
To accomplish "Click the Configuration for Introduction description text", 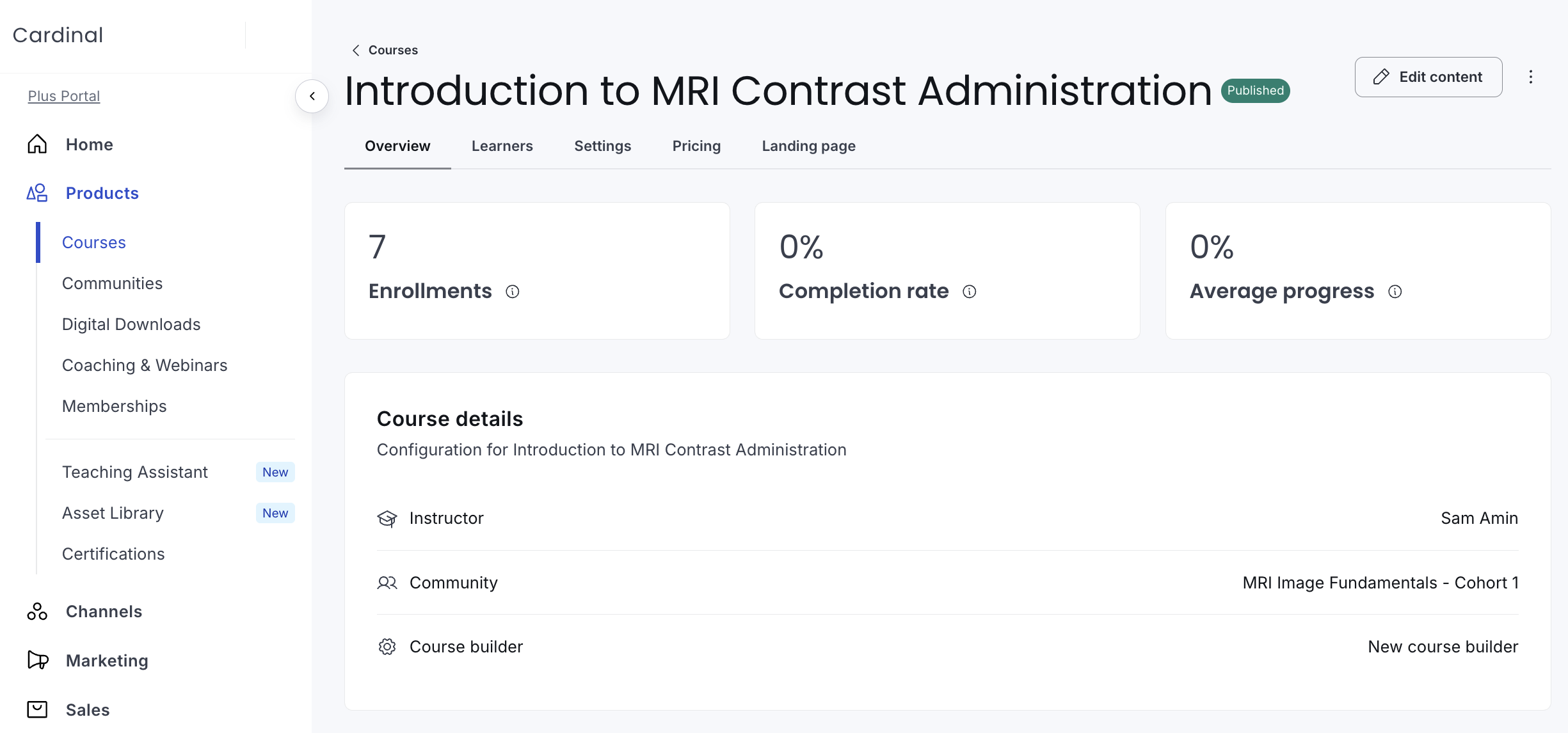I will point(612,450).
